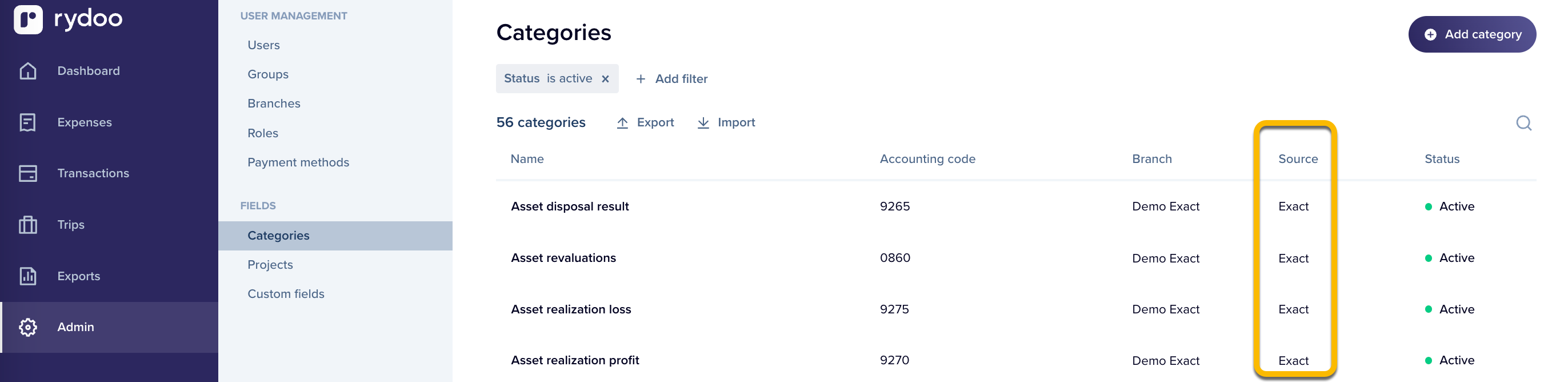Remove the Status is active filter
This screenshot has height=382, width=1568.
[605, 78]
